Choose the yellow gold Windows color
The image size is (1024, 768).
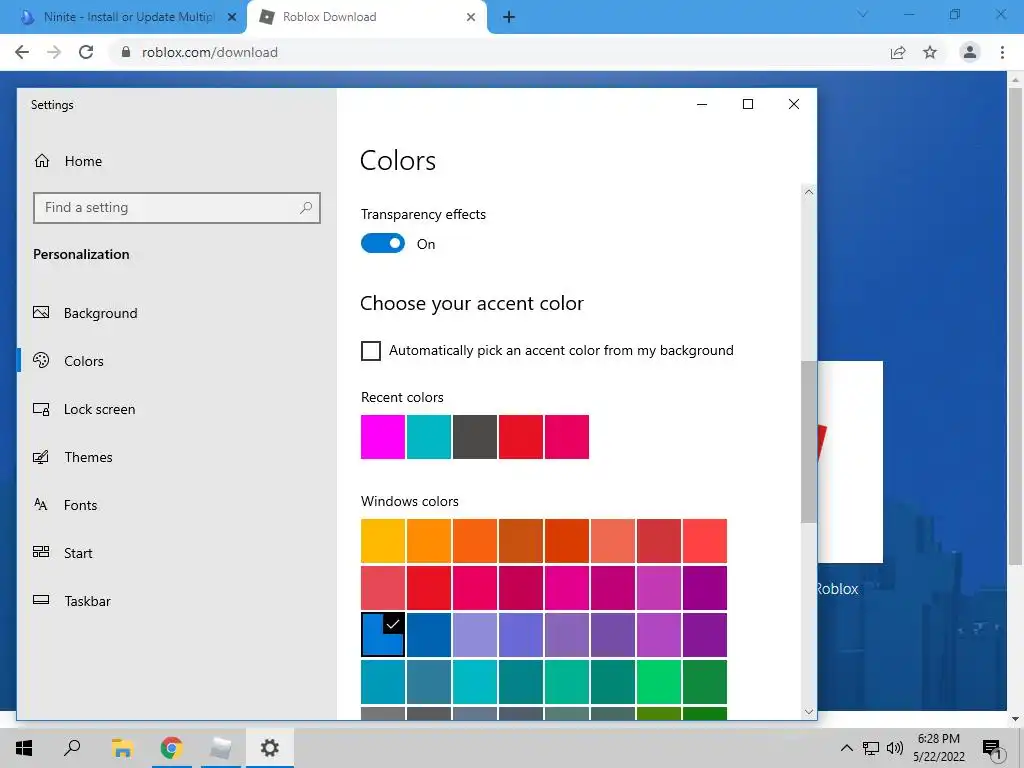point(383,541)
